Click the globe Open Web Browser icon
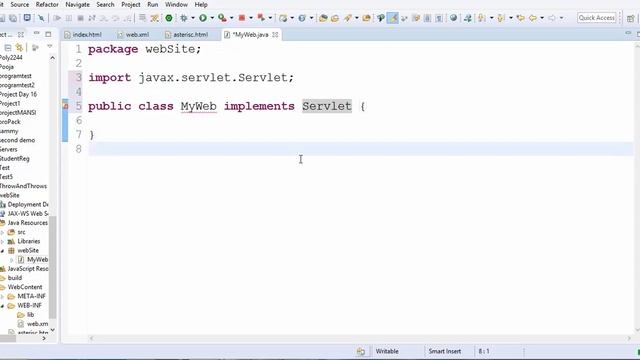640x360 pixels. 453,18
